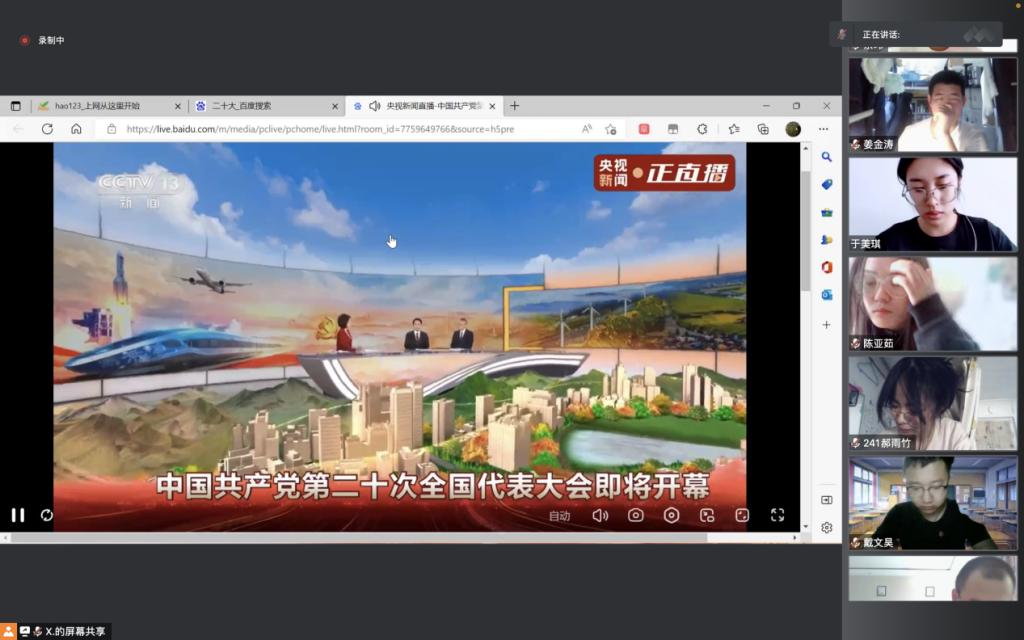Viewport: 1024px width, 640px height.
Task: Enter fullscreen mode in video player
Action: (777, 515)
